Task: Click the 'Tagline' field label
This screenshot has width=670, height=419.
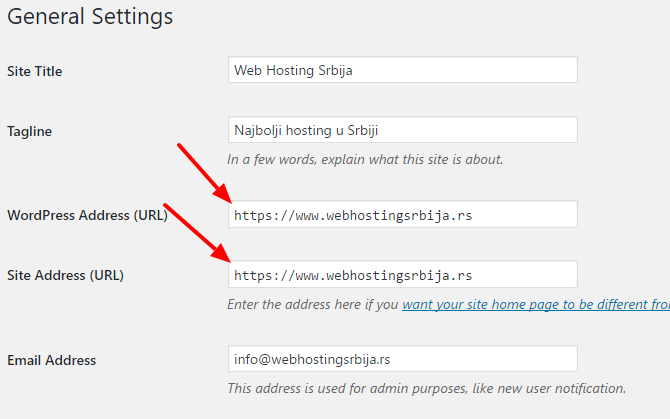Action: pos(29,131)
